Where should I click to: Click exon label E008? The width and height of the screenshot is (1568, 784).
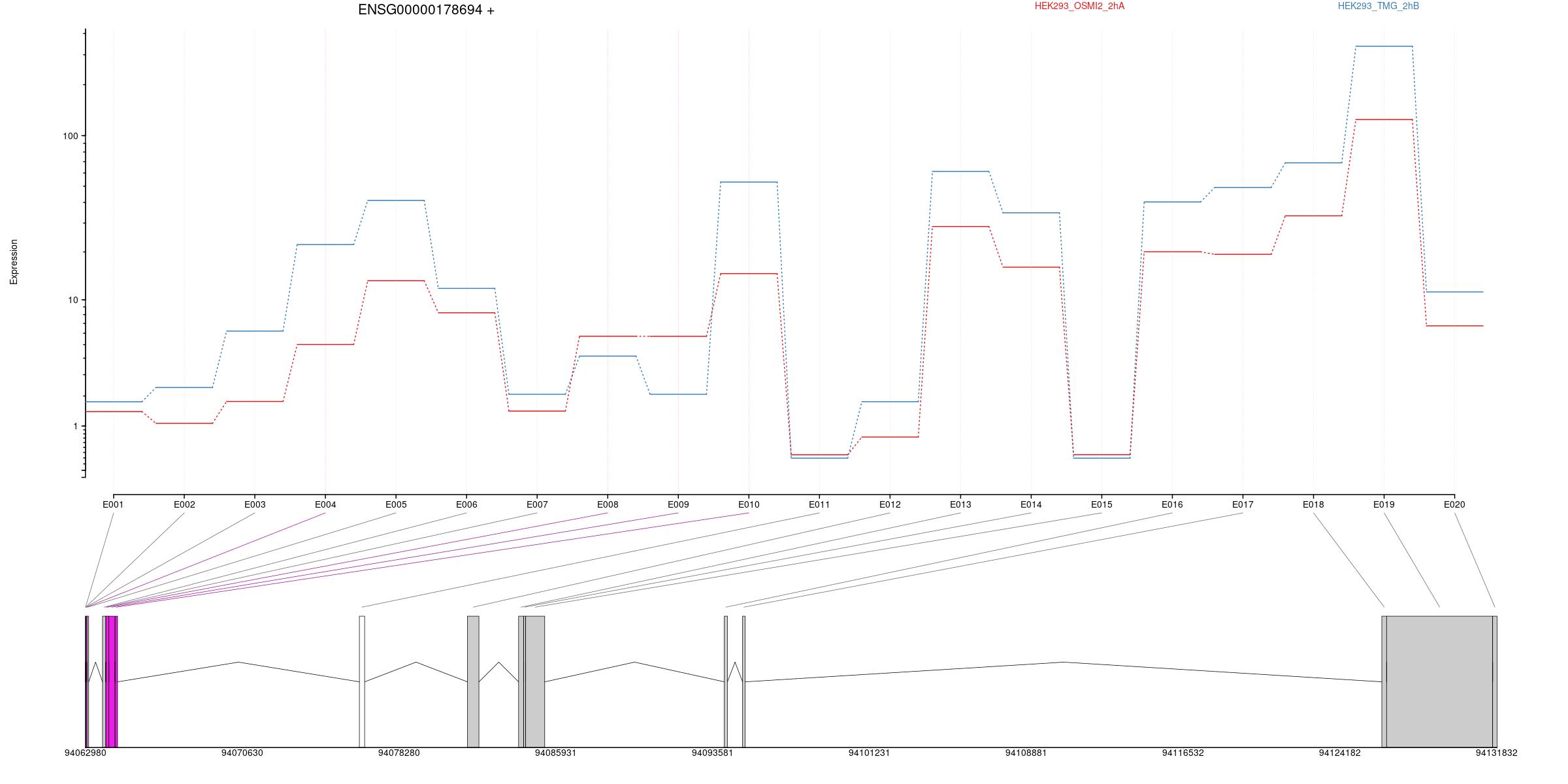tap(608, 504)
